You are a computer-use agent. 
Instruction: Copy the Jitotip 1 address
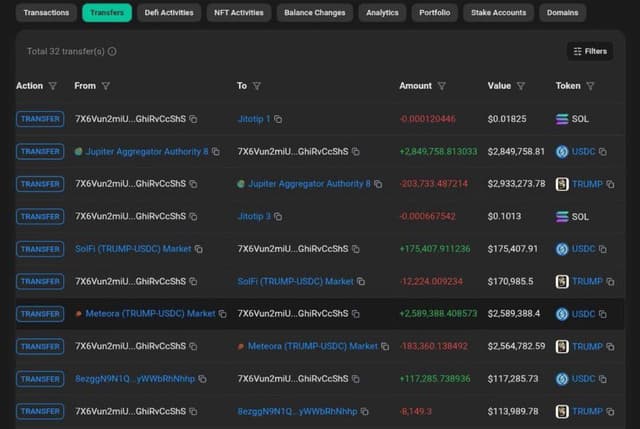[278, 119]
